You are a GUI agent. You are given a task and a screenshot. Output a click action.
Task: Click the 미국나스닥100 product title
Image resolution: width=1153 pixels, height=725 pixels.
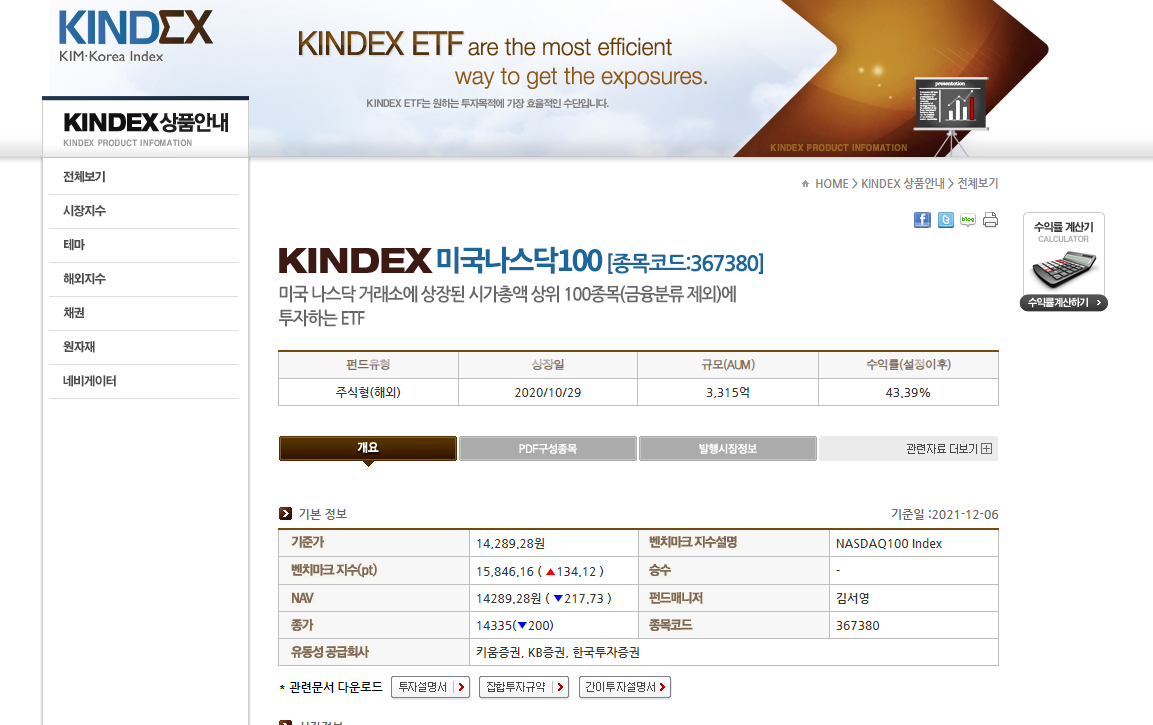coord(519,261)
